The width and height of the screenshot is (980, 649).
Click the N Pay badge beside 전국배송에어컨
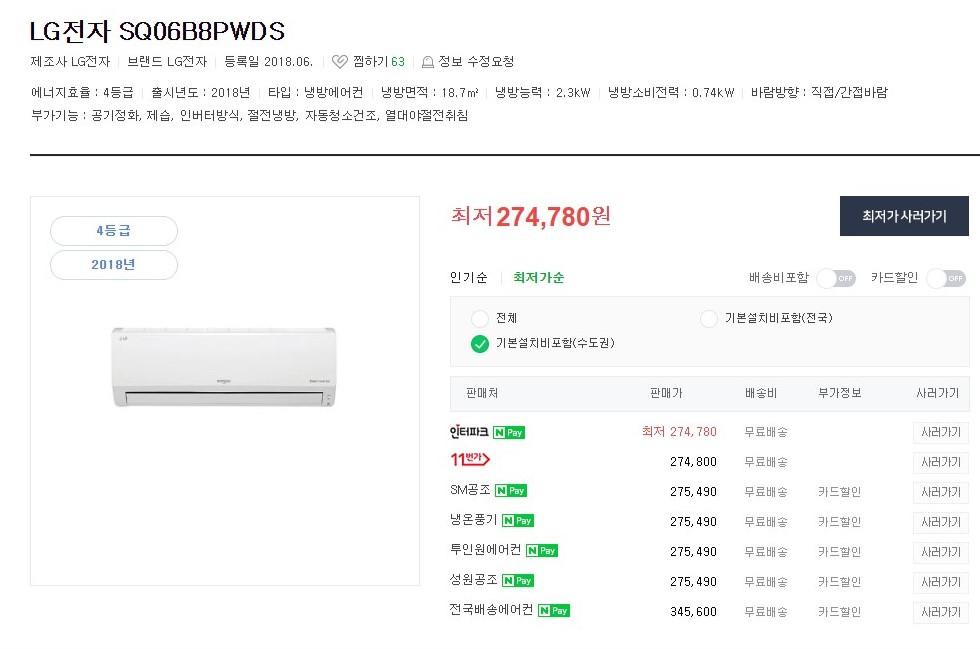[554, 611]
